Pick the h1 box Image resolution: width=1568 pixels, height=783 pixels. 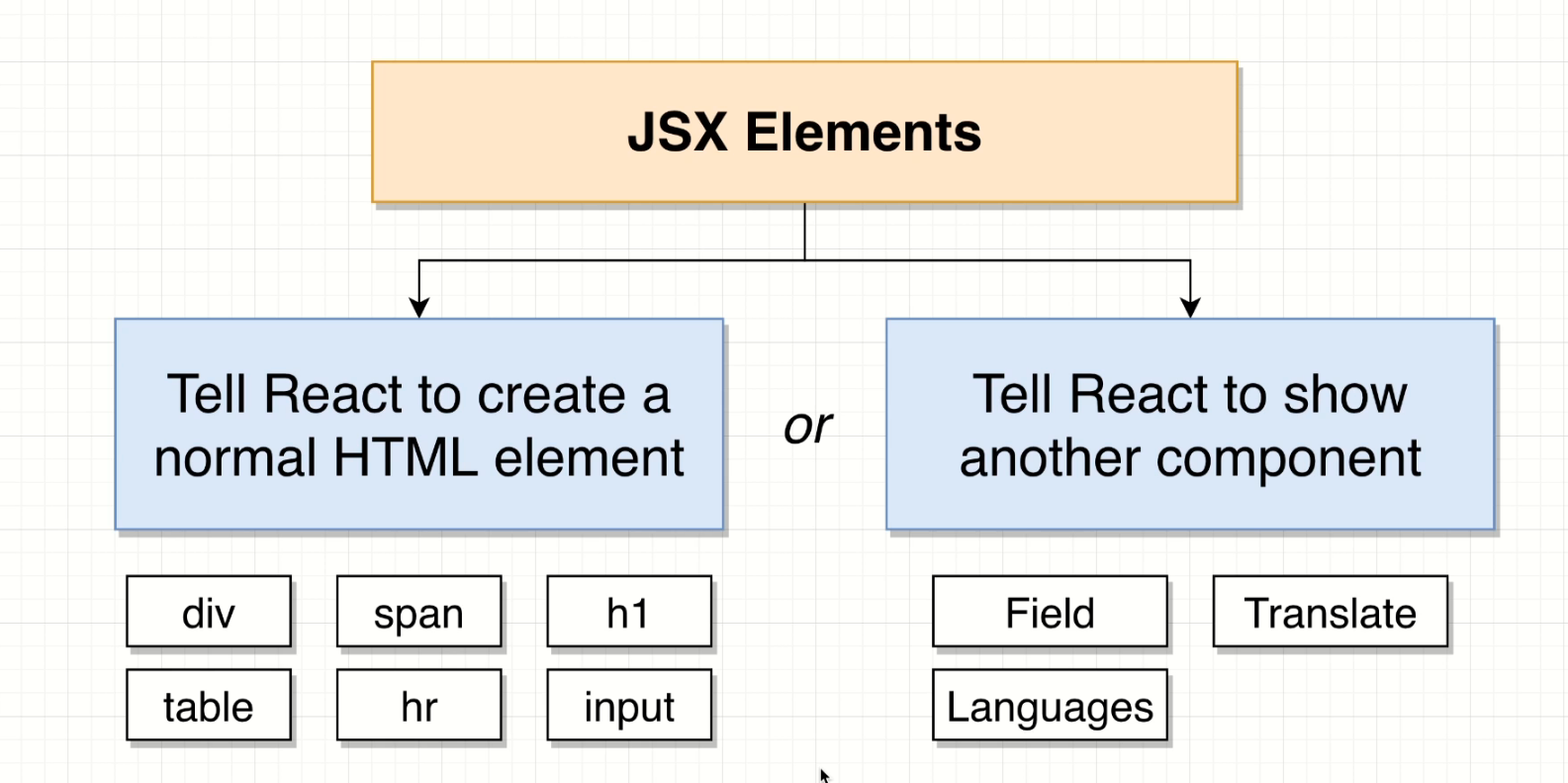coord(629,613)
